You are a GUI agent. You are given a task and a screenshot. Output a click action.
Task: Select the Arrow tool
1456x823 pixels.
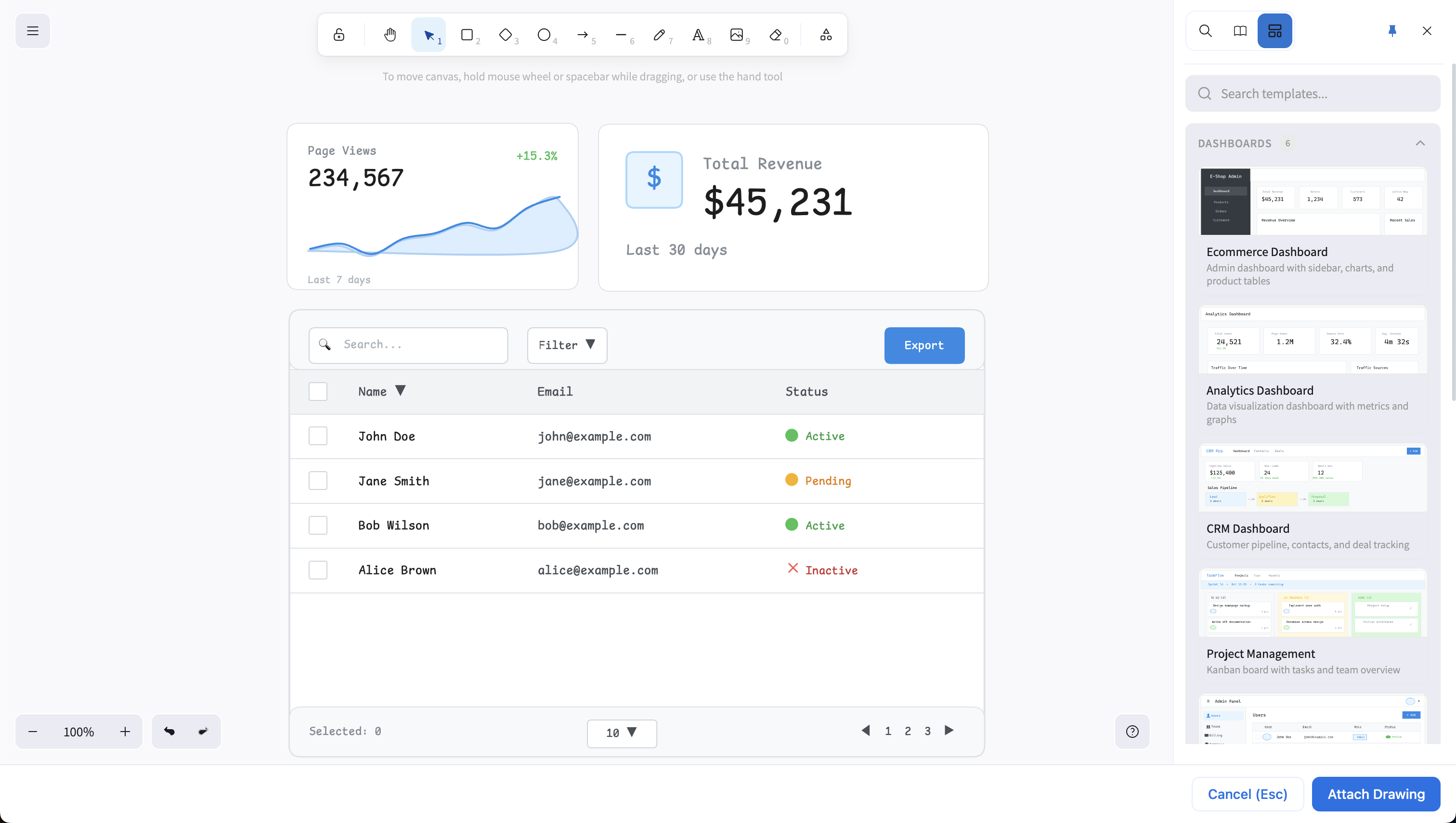tap(583, 35)
